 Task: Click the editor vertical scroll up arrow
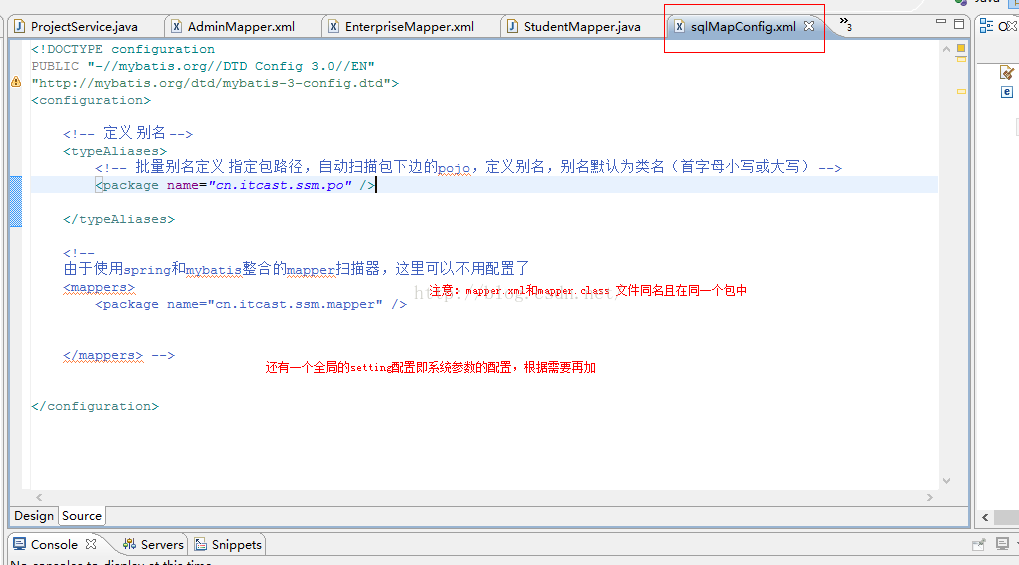(x=946, y=49)
